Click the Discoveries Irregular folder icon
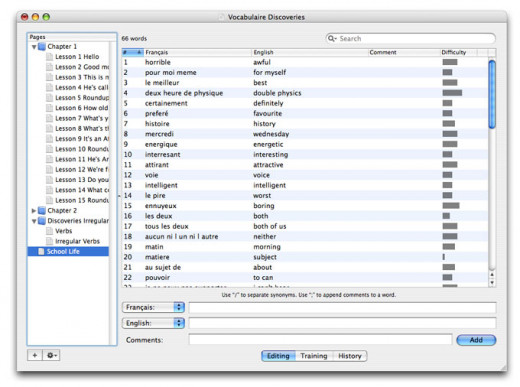This screenshot has width=520, height=387. (x=42, y=221)
